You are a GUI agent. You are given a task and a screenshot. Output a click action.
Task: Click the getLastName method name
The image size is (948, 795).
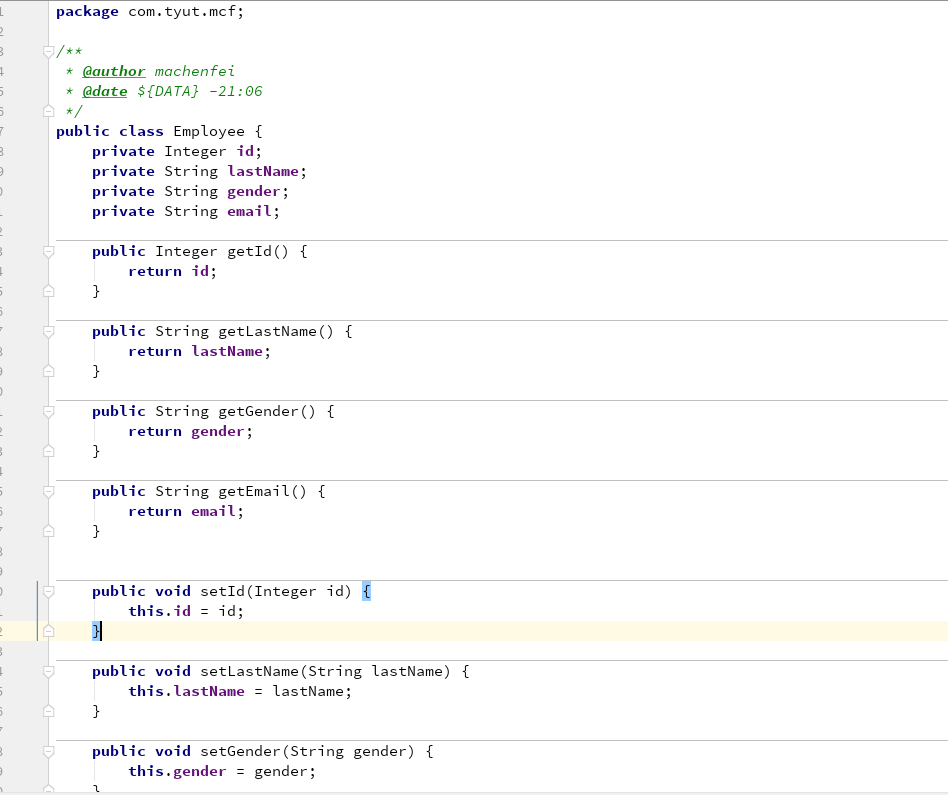pos(267,331)
